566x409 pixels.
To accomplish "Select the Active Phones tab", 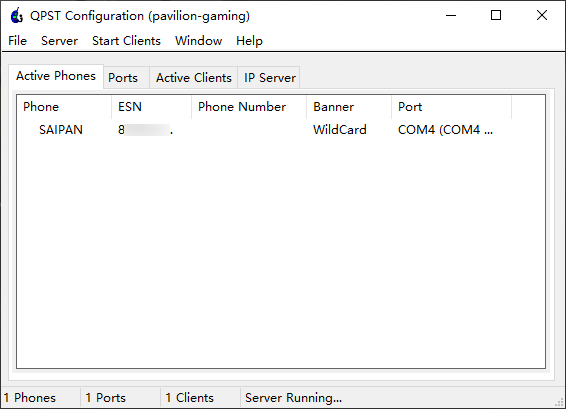I will [56, 76].
